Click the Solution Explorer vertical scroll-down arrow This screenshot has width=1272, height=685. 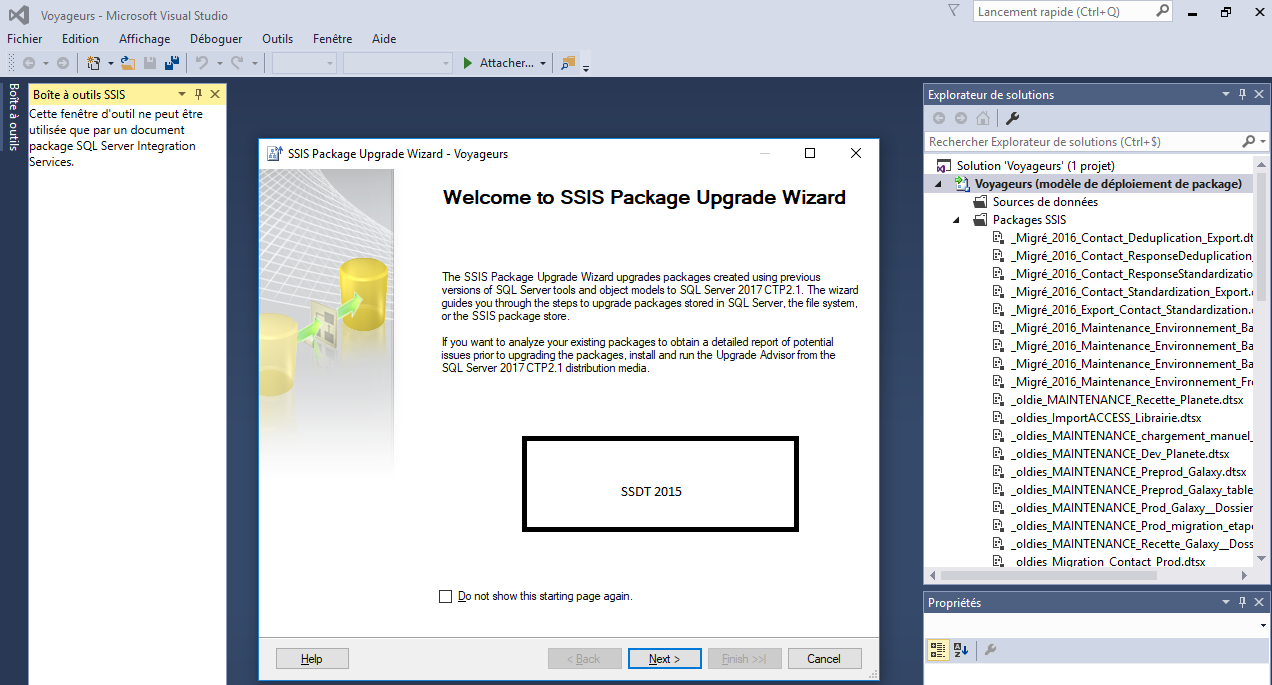pyautogui.click(x=1261, y=560)
